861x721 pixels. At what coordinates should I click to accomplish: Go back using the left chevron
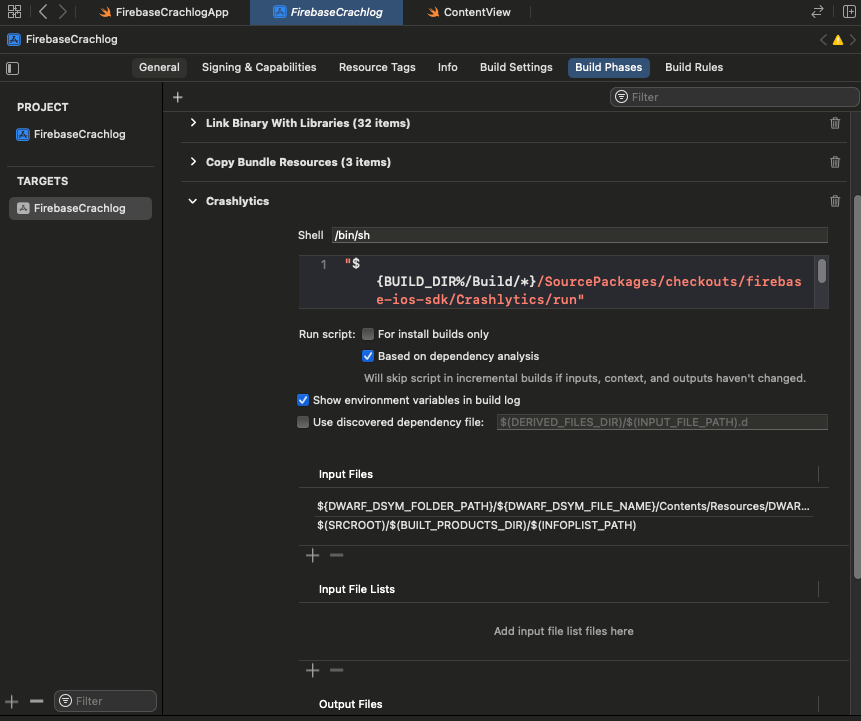(x=43, y=12)
